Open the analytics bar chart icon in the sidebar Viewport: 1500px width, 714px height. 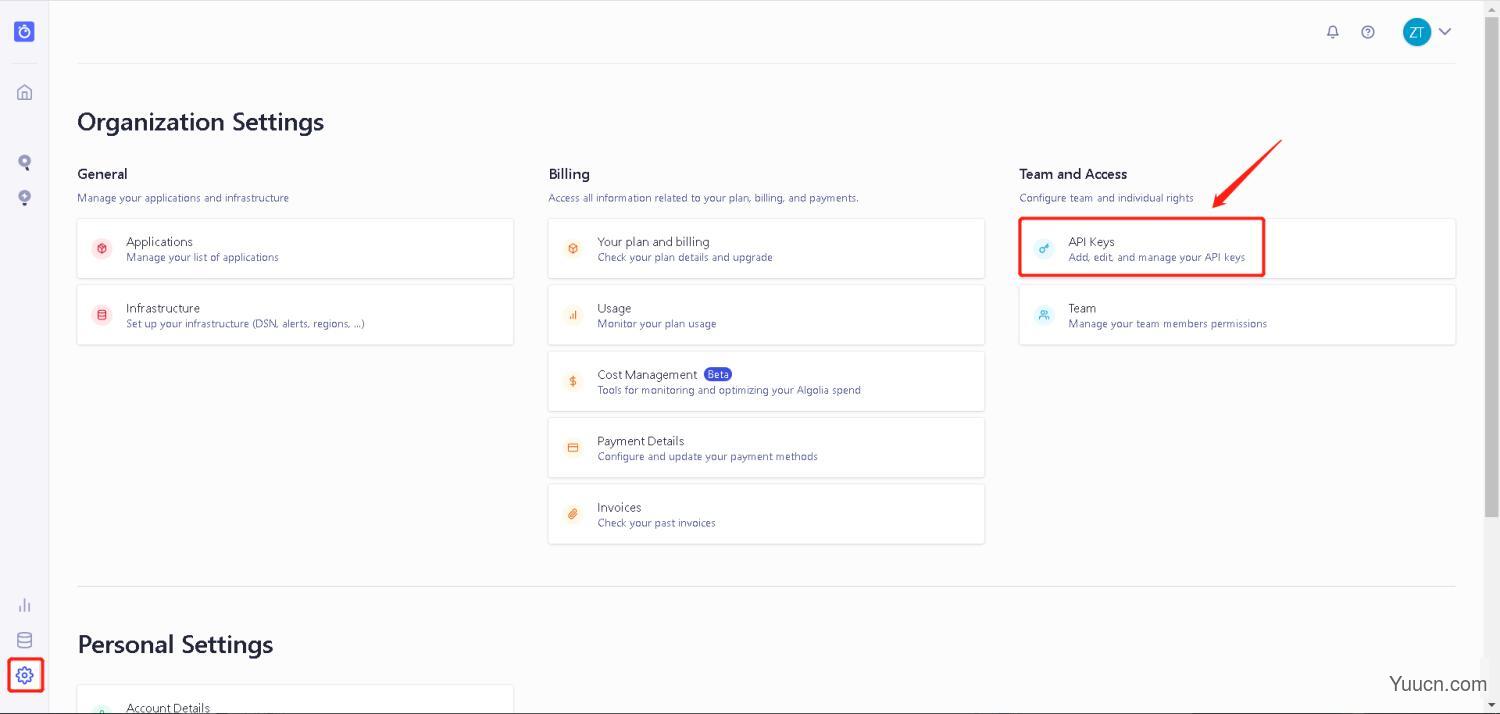coord(25,605)
